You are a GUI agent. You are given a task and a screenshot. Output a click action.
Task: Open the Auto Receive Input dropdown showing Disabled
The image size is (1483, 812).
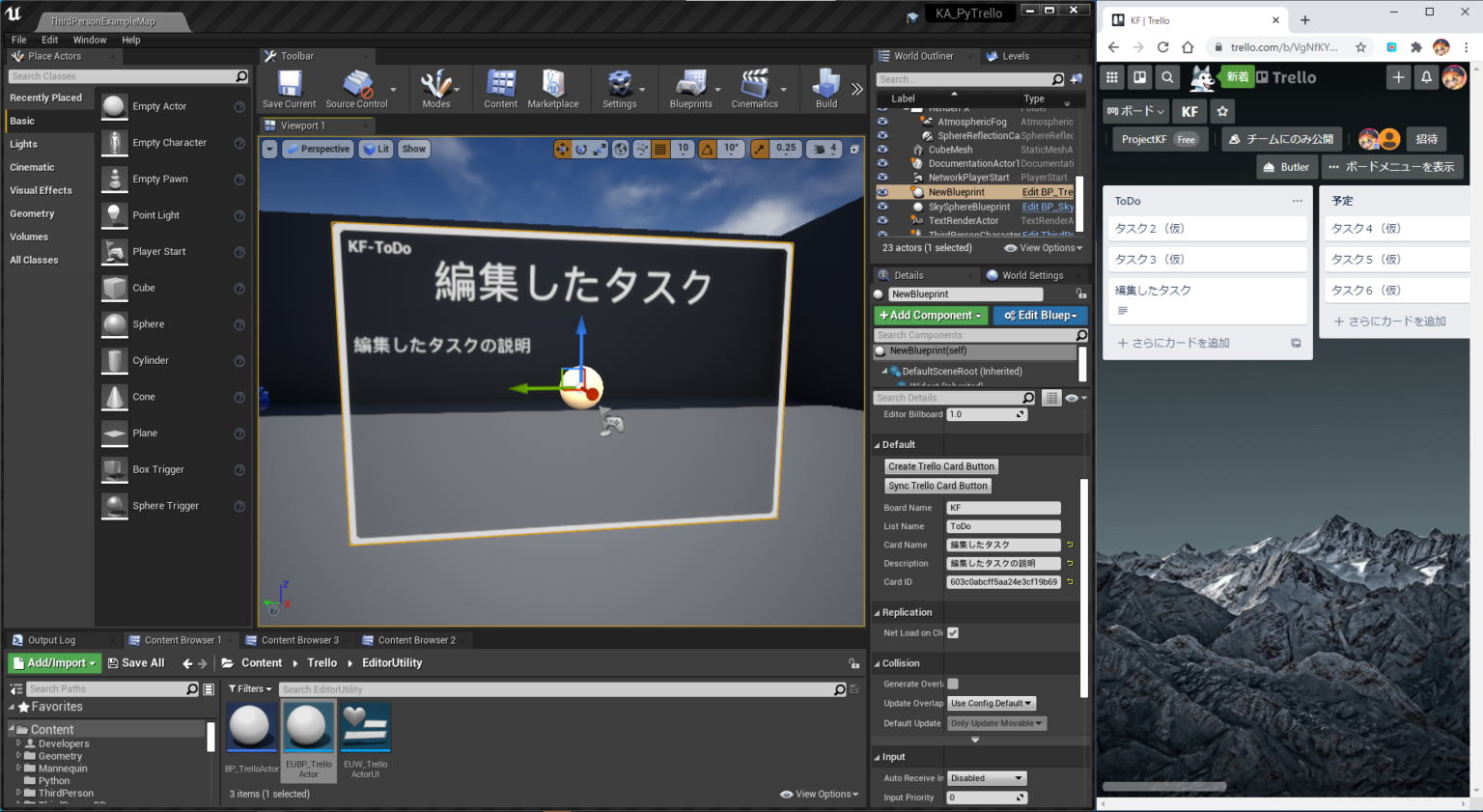986,777
